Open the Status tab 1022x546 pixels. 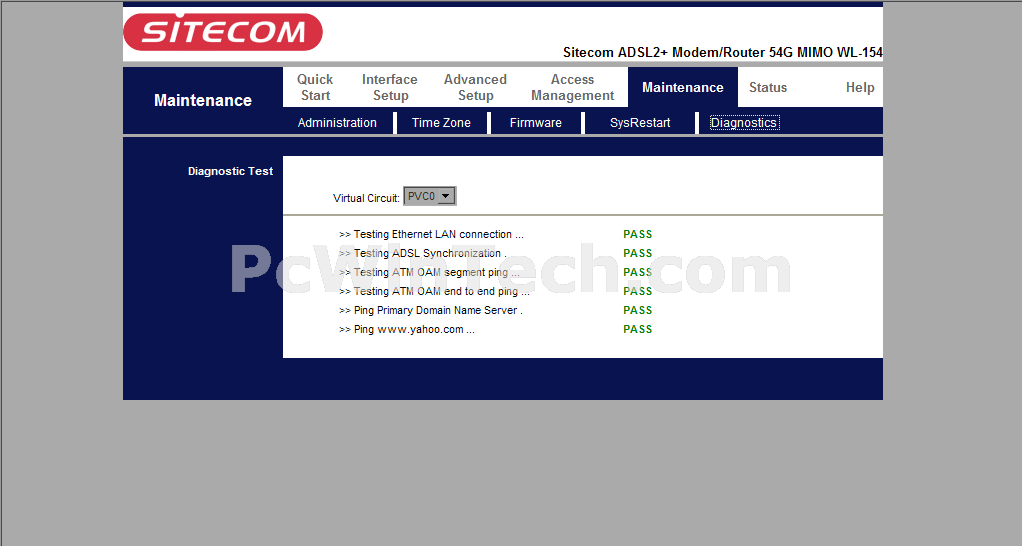point(768,87)
